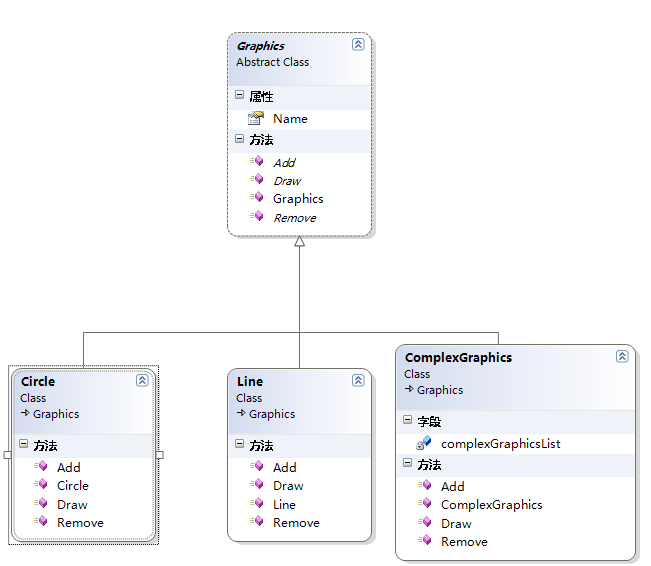Collapse 字段 section in ComplexGraphics
The width and height of the screenshot is (651, 566).
407,419
